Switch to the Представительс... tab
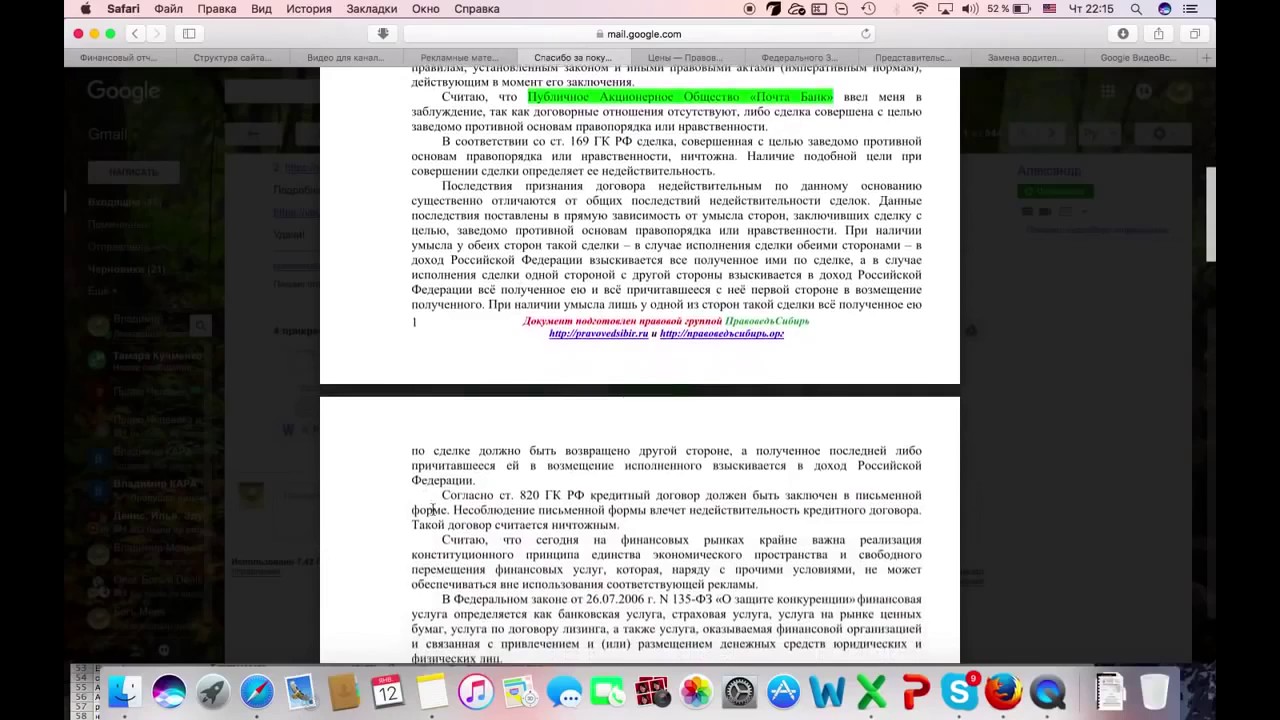The width and height of the screenshot is (1280, 720). pyautogui.click(x=912, y=58)
